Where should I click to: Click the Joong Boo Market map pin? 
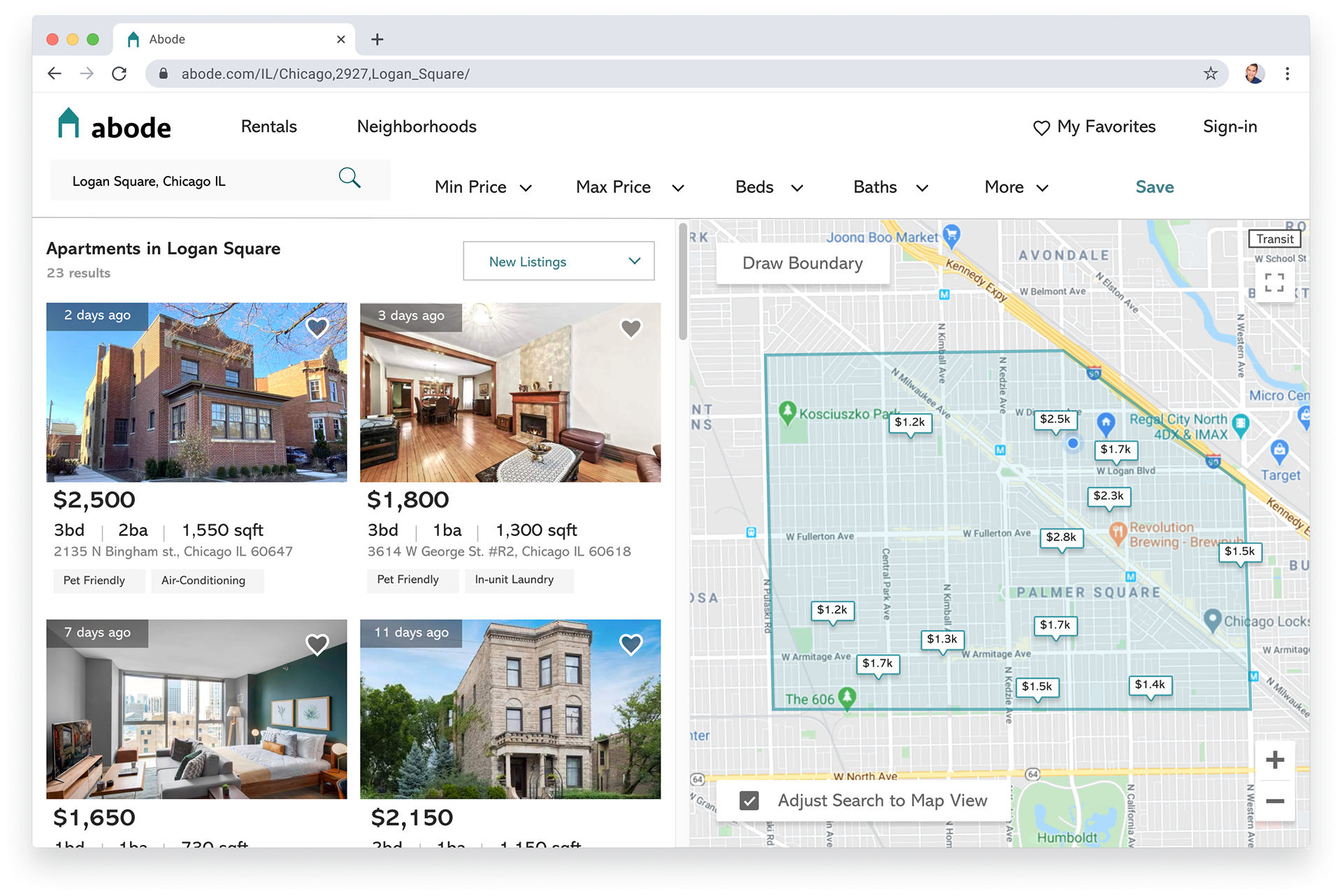pyautogui.click(x=951, y=236)
